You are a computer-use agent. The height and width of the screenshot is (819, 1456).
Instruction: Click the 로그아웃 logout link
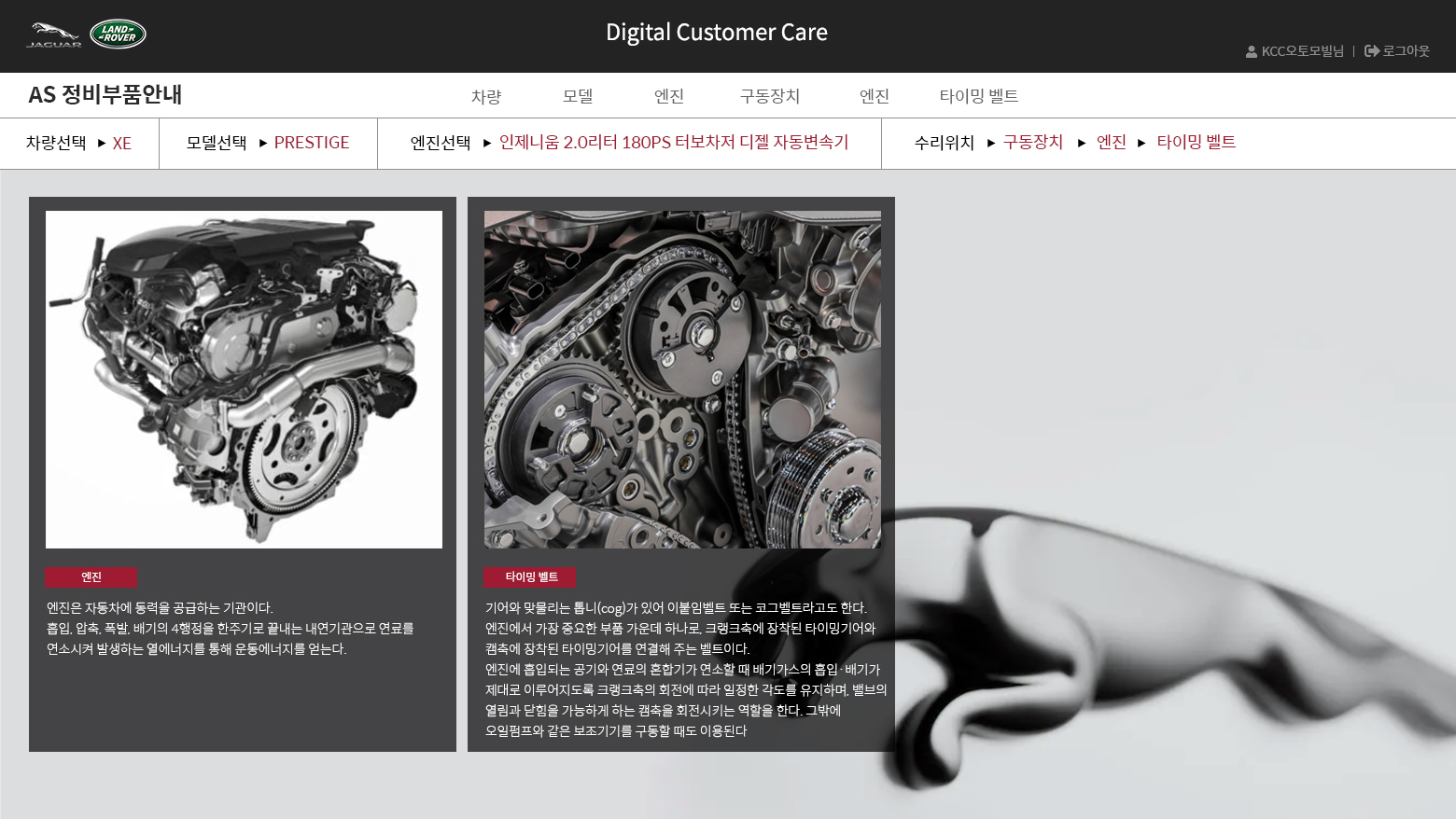click(x=1397, y=51)
